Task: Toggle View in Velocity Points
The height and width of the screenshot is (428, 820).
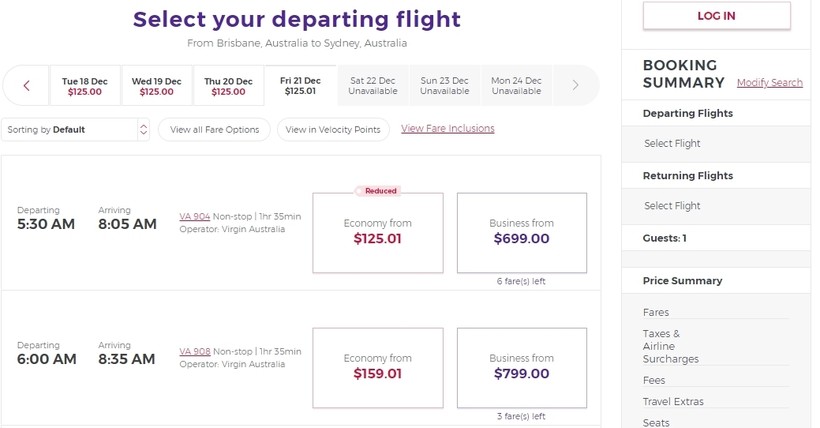Action: [x=333, y=130]
